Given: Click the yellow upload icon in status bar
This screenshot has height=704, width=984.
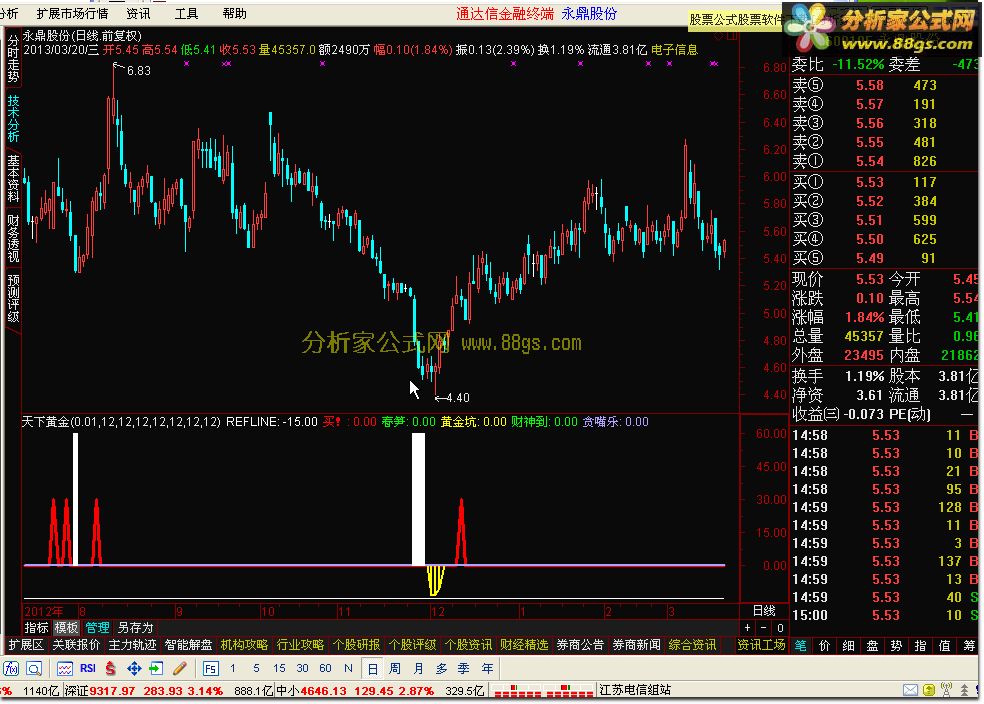Looking at the screenshot, I should tap(929, 690).
